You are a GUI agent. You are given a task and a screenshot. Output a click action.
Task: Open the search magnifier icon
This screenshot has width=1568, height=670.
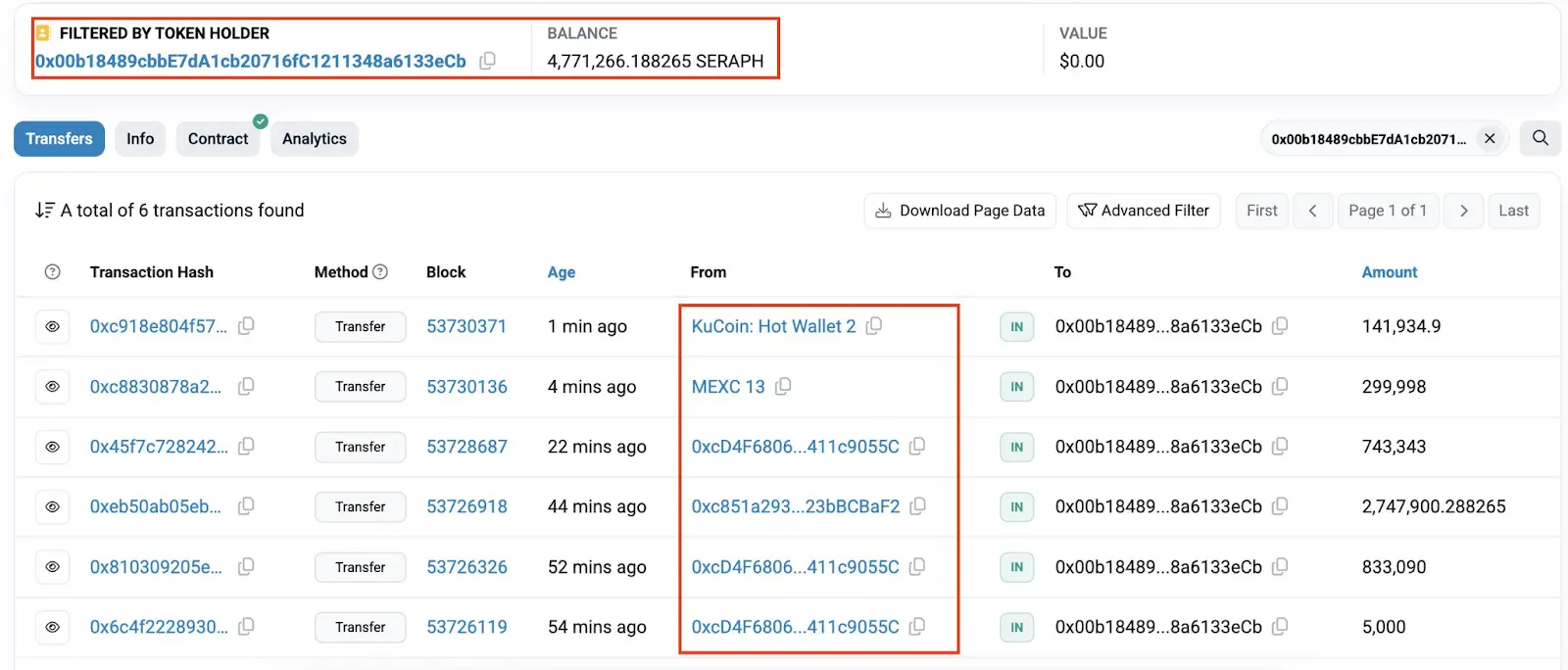click(x=1541, y=138)
